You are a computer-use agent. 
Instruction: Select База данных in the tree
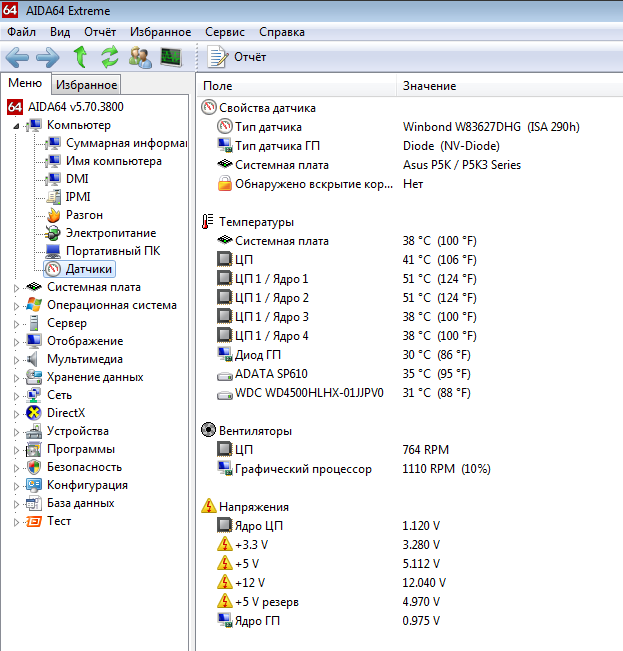[x=81, y=503]
